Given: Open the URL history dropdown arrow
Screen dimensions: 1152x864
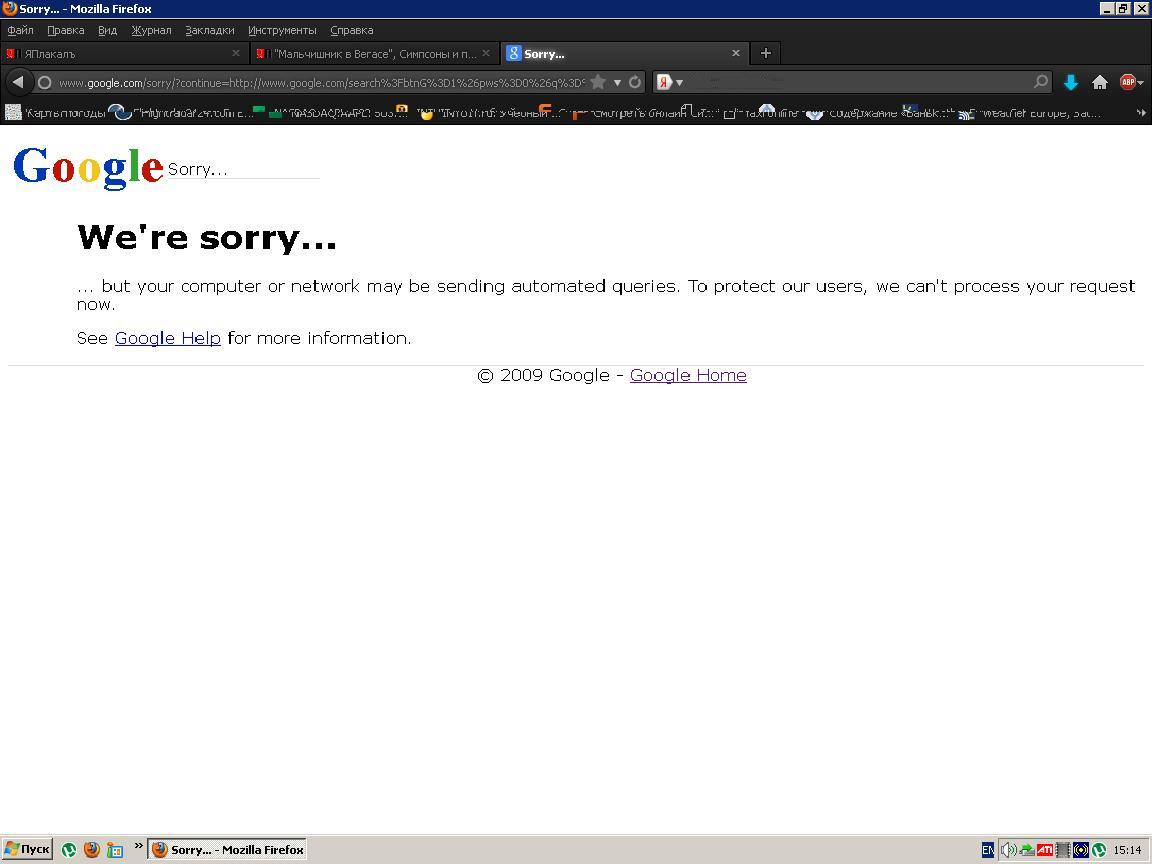Looking at the screenshot, I should [617, 82].
